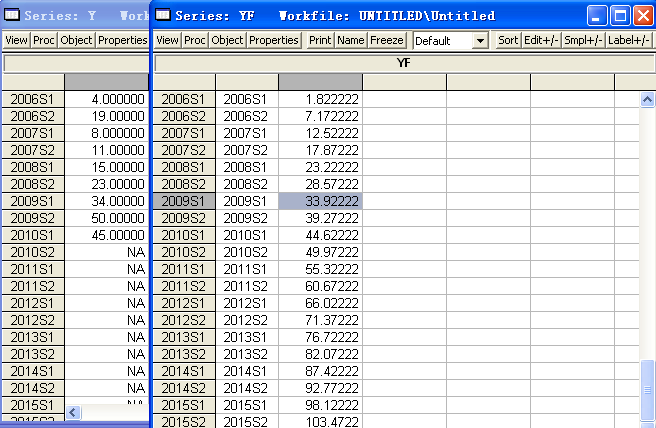Select Y value 23.00000
The height and width of the screenshot is (428, 656).
tap(107, 184)
